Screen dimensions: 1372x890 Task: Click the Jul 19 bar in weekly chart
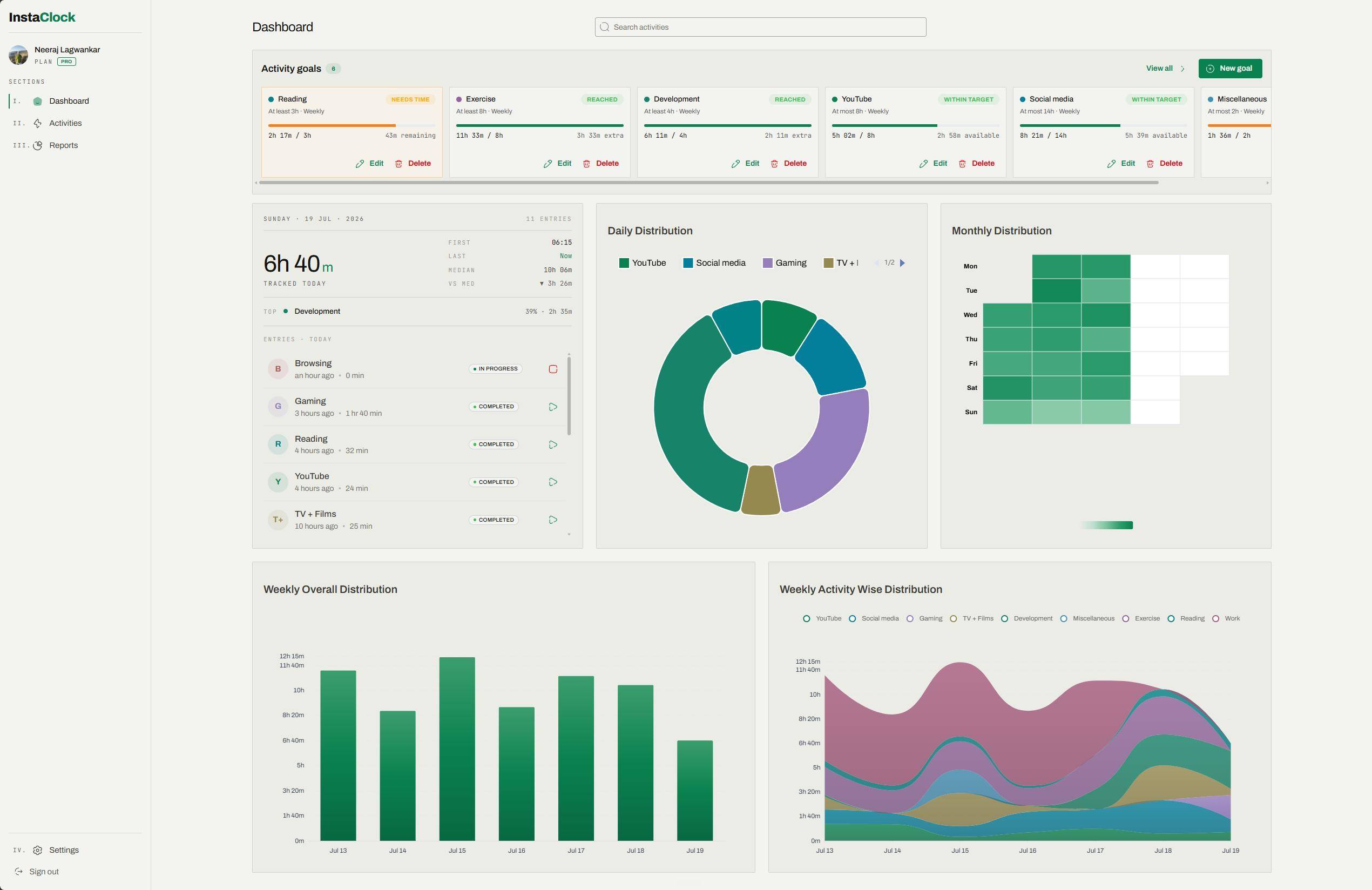(x=695, y=790)
